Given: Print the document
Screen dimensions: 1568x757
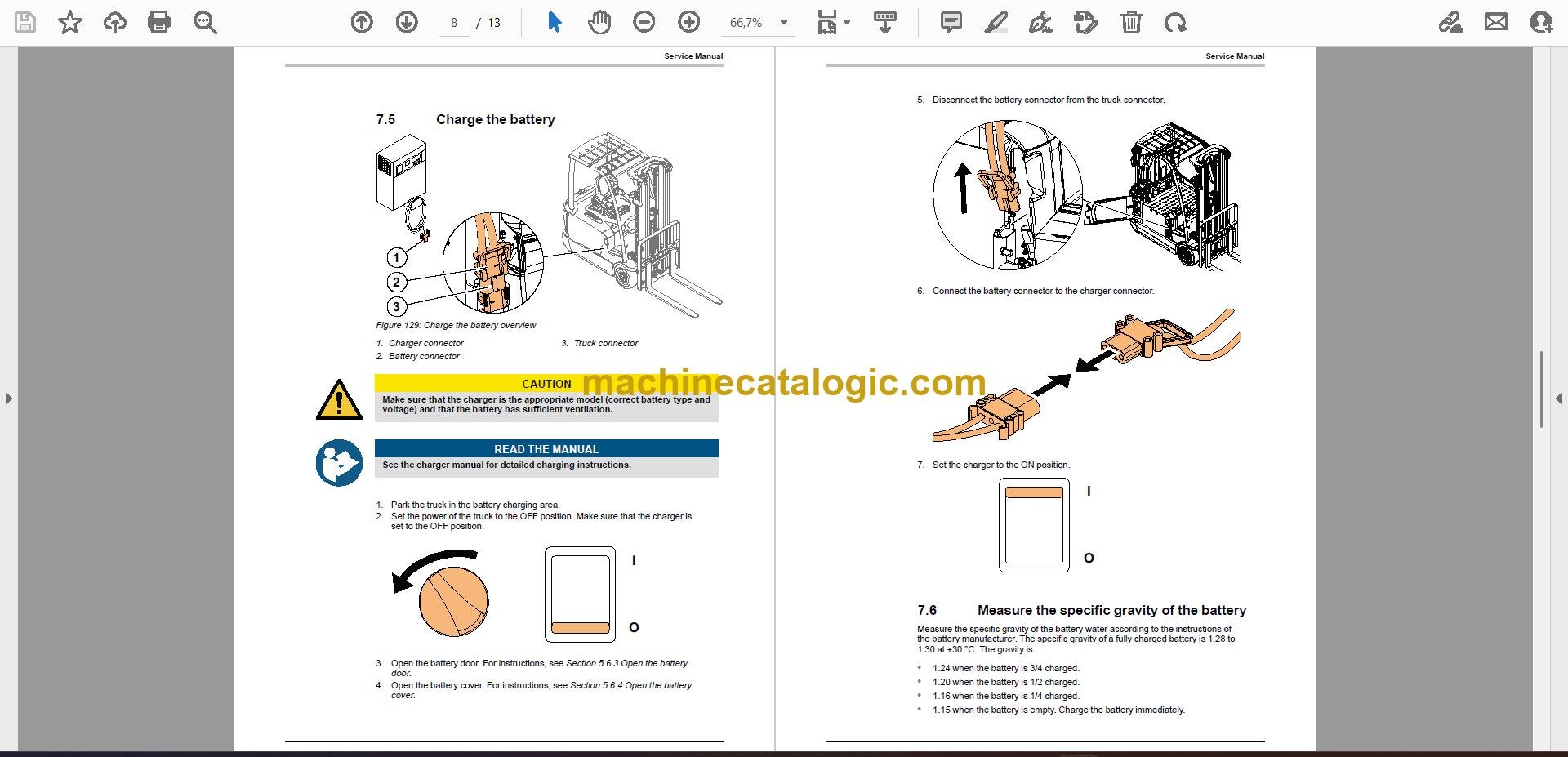Looking at the screenshot, I should [x=159, y=23].
